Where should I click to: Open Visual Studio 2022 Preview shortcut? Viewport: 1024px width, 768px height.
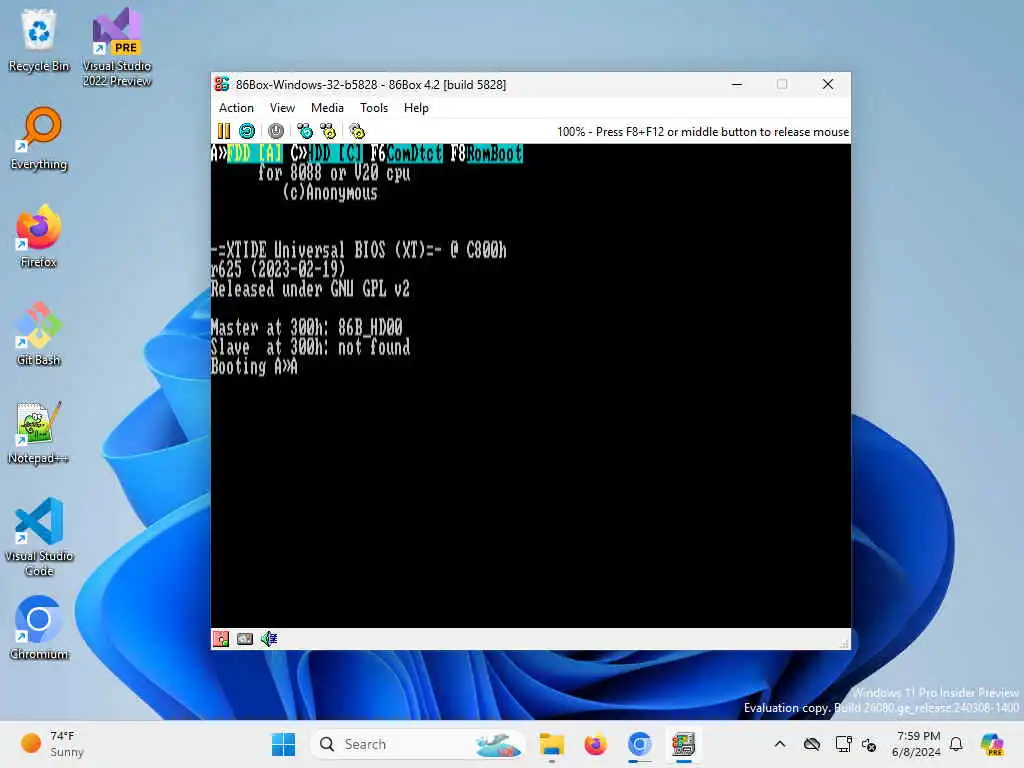[x=117, y=47]
